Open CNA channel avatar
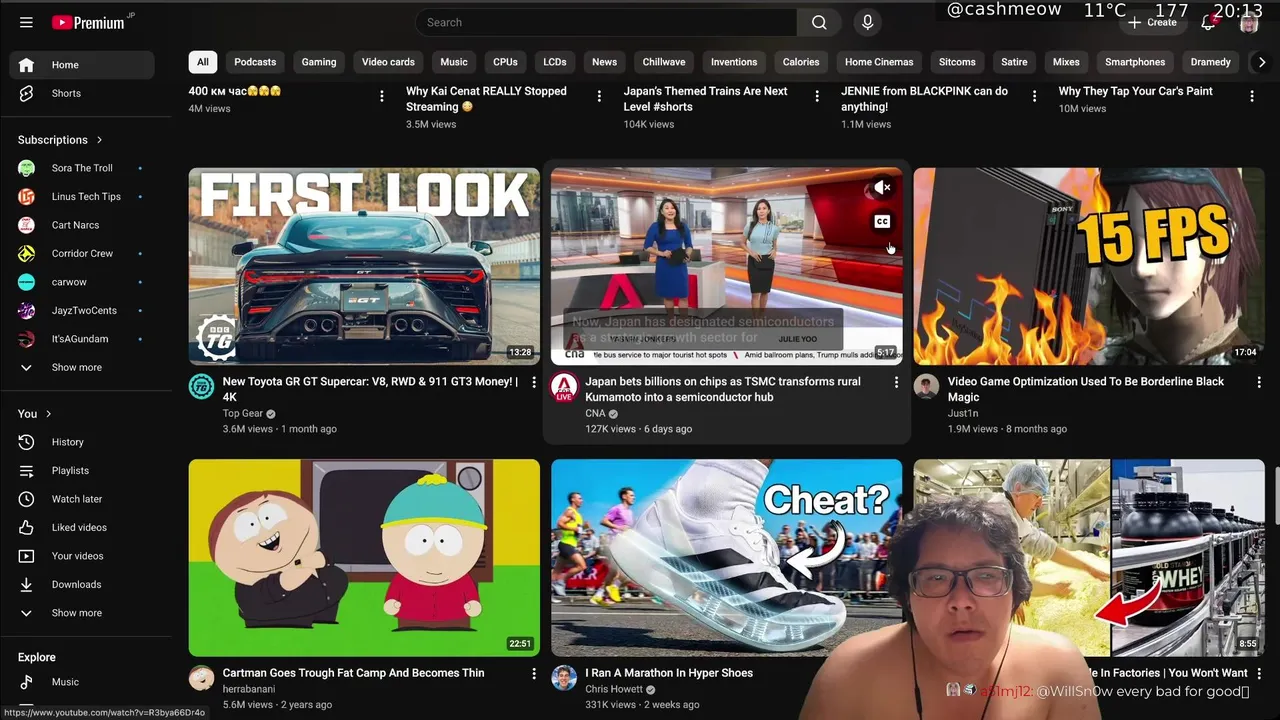1280x720 pixels. point(564,387)
